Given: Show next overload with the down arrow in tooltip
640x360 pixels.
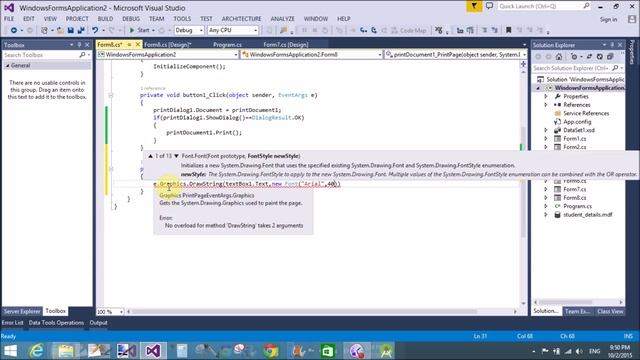Looking at the screenshot, I should pyautogui.click(x=176, y=156).
